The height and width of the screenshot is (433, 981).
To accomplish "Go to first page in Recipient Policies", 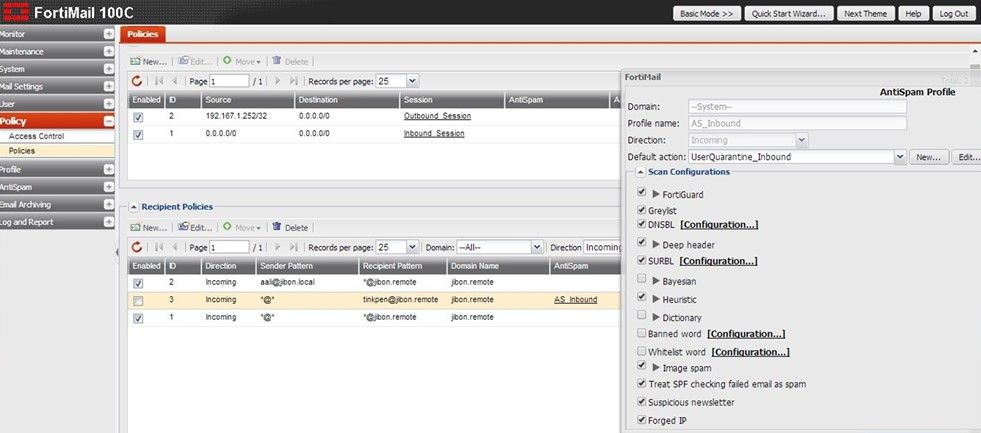I will [159, 247].
